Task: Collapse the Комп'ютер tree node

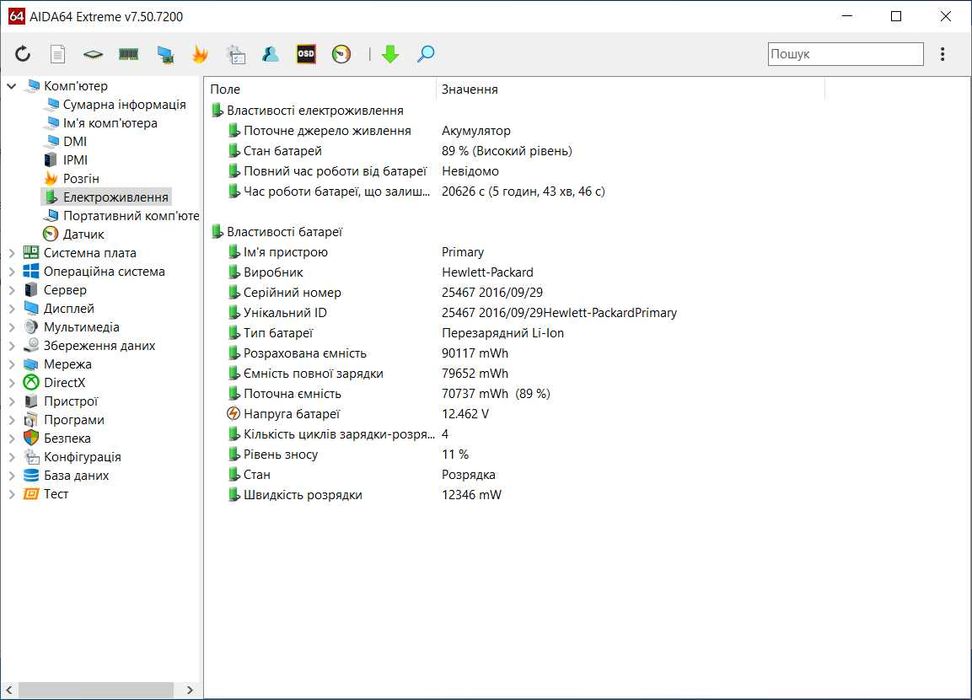Action: pyautogui.click(x=11, y=86)
